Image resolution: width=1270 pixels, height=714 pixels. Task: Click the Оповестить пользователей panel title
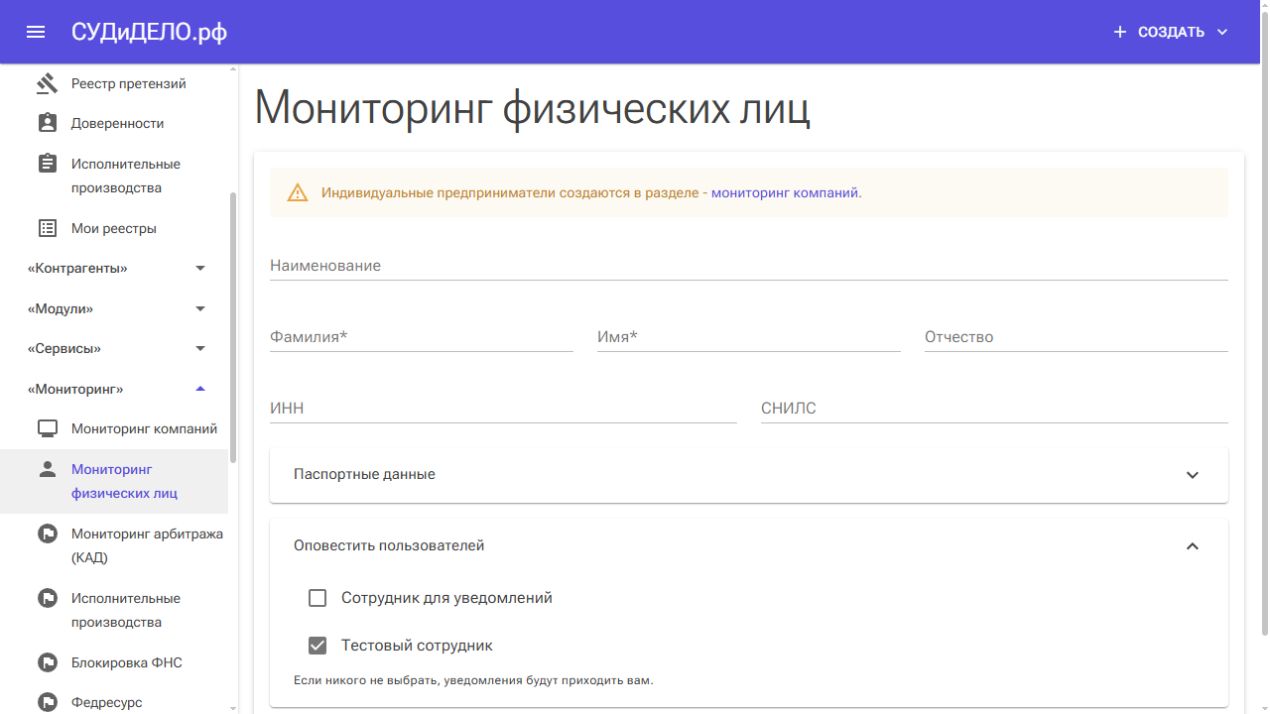point(389,545)
